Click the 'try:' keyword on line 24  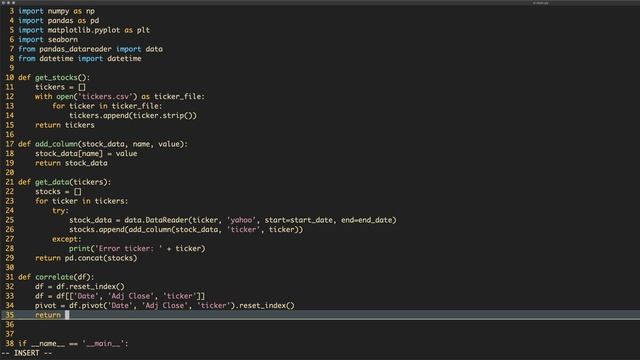(x=60, y=211)
